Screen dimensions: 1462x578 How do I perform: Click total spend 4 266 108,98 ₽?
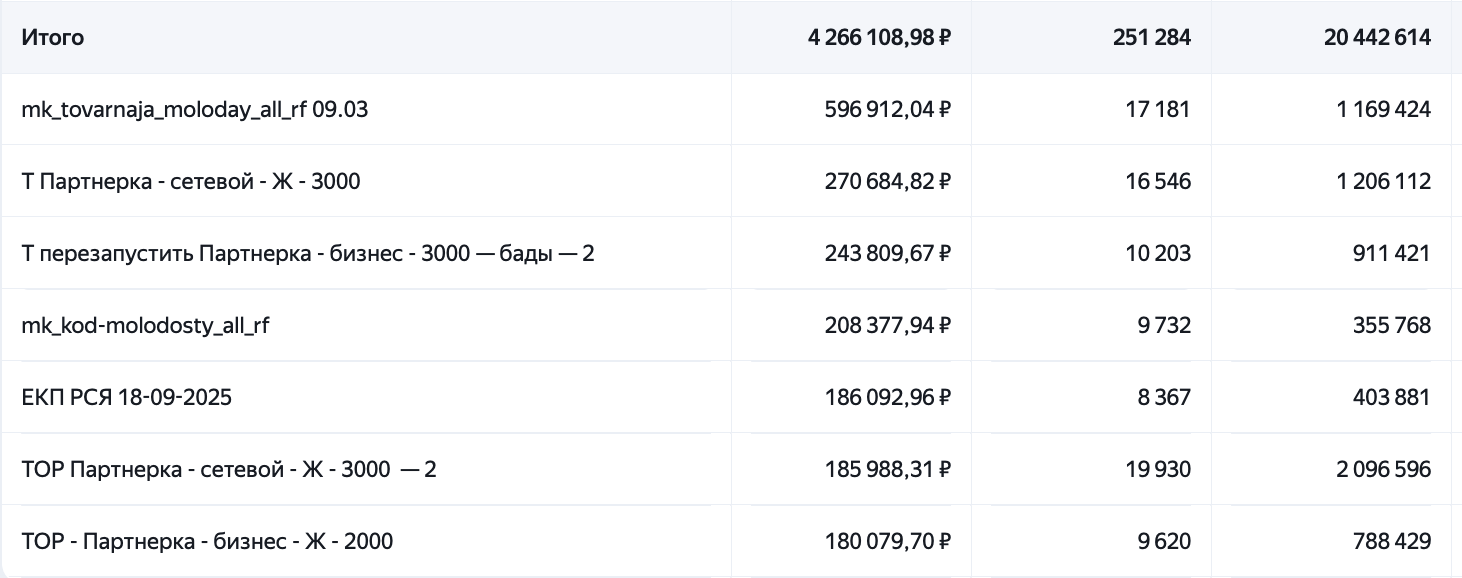tap(879, 37)
